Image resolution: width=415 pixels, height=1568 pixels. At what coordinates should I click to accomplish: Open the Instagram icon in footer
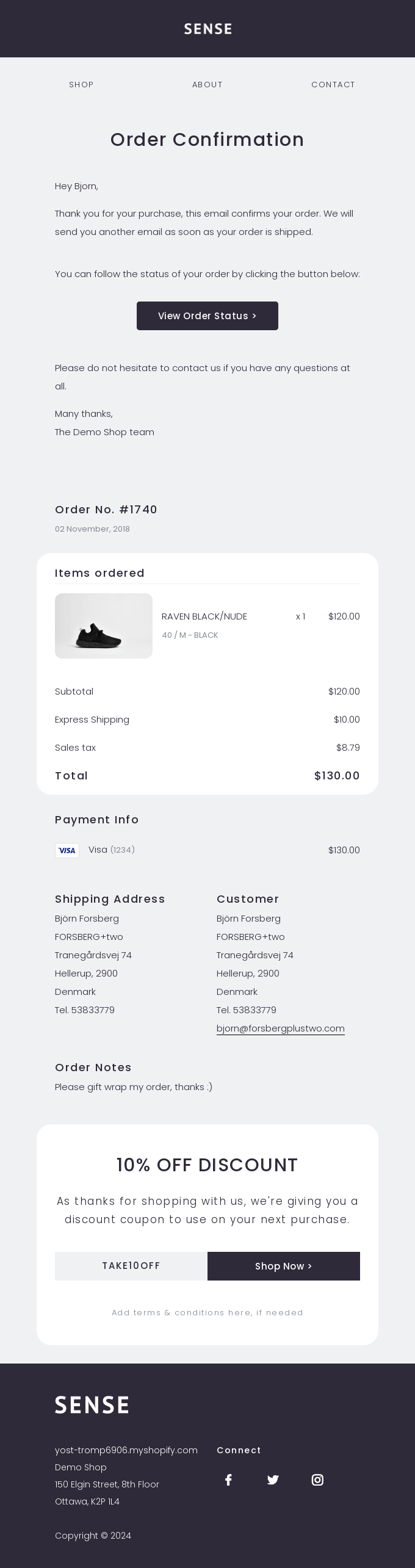pos(317,1479)
